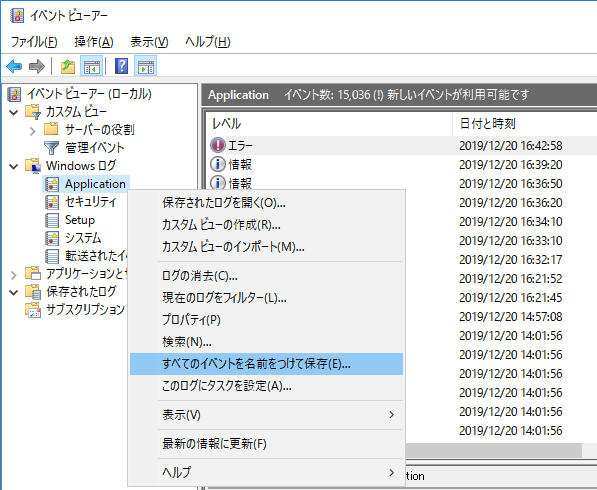Toggle the console tree pane icon
Viewport: 597px width, 490px height.
91,66
